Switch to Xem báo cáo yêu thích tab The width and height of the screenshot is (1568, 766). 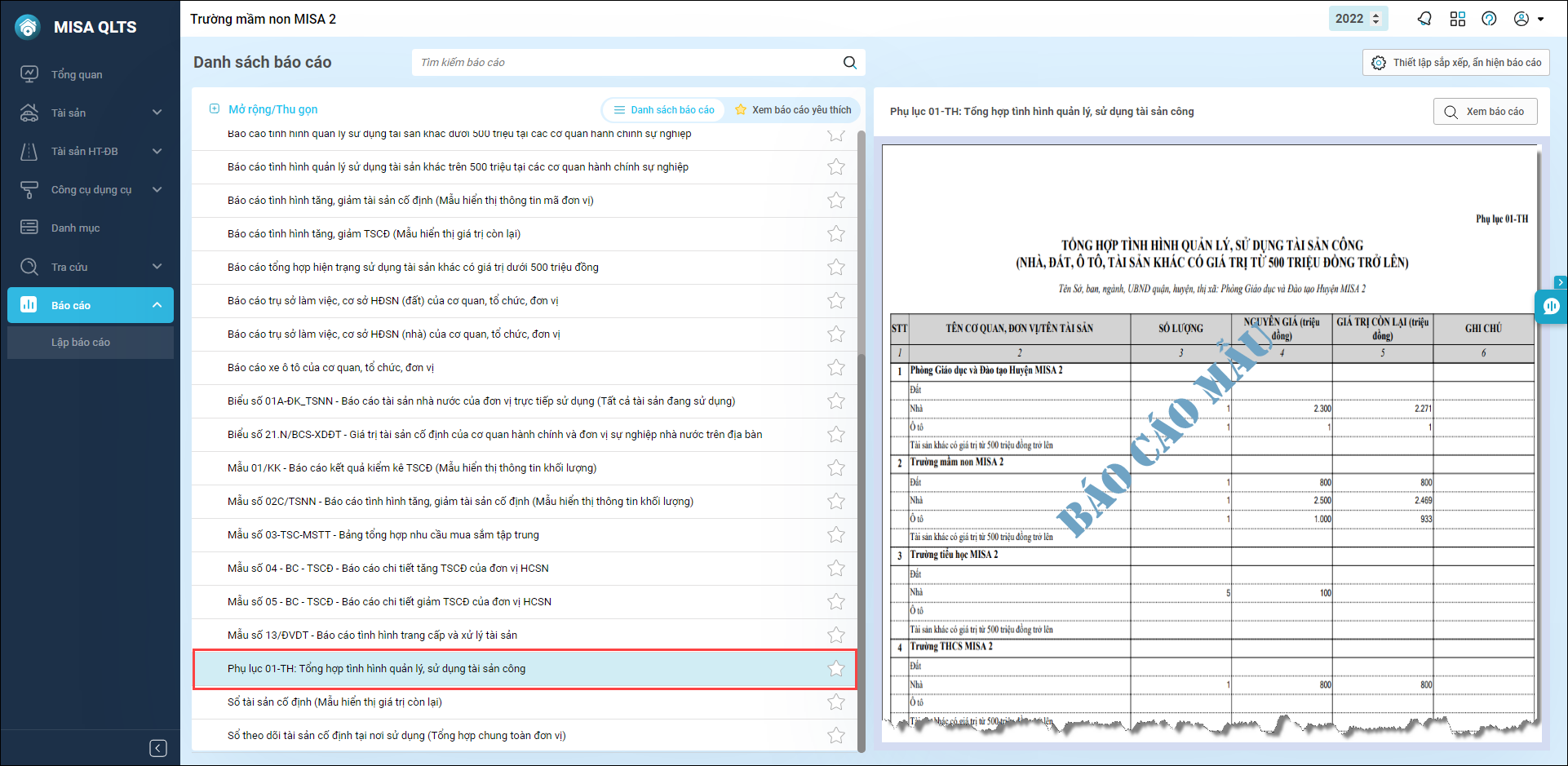pyautogui.click(x=793, y=110)
